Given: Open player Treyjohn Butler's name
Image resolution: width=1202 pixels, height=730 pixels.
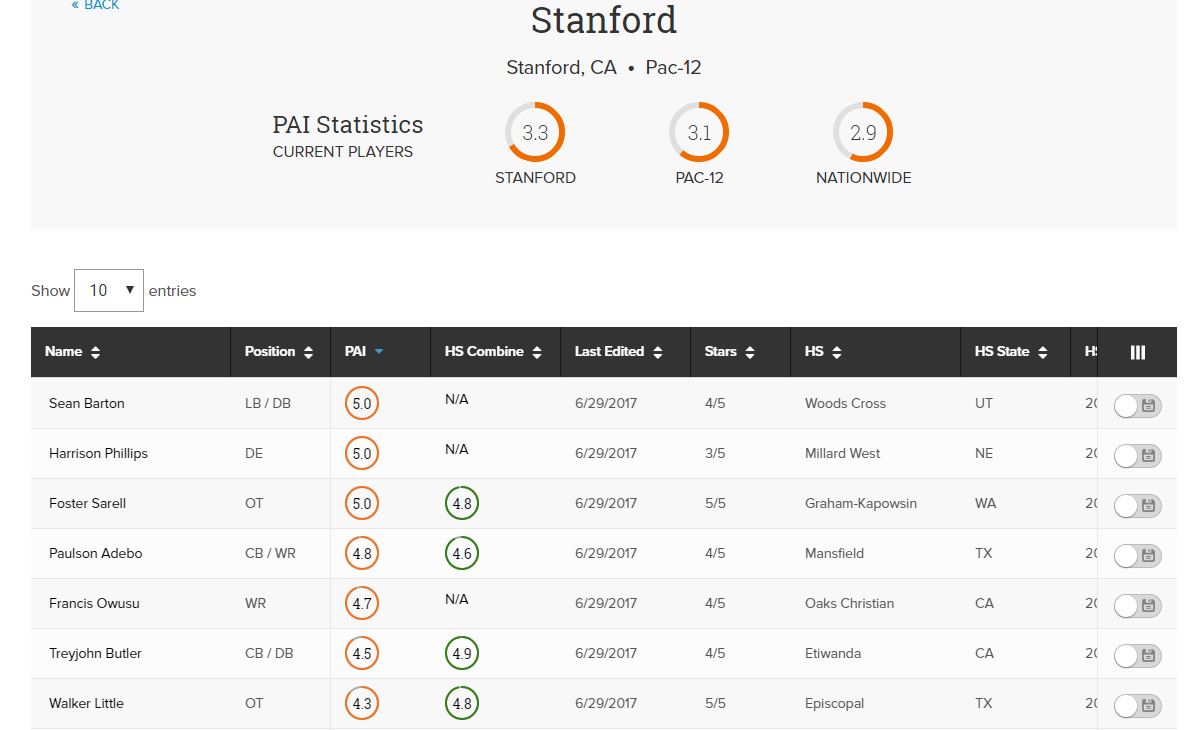Looking at the screenshot, I should coord(95,653).
